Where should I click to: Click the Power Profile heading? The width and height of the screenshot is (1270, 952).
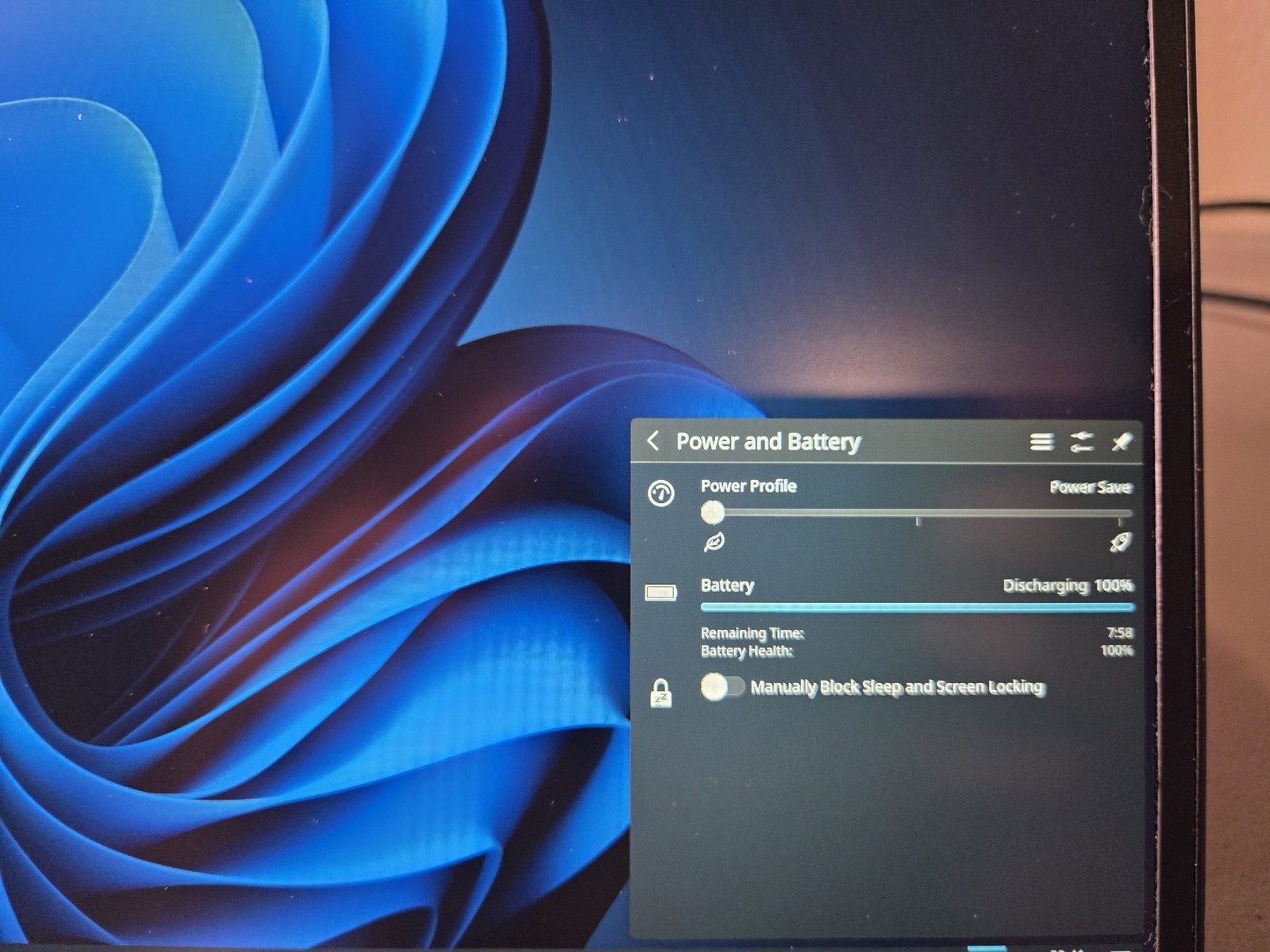[x=749, y=486]
